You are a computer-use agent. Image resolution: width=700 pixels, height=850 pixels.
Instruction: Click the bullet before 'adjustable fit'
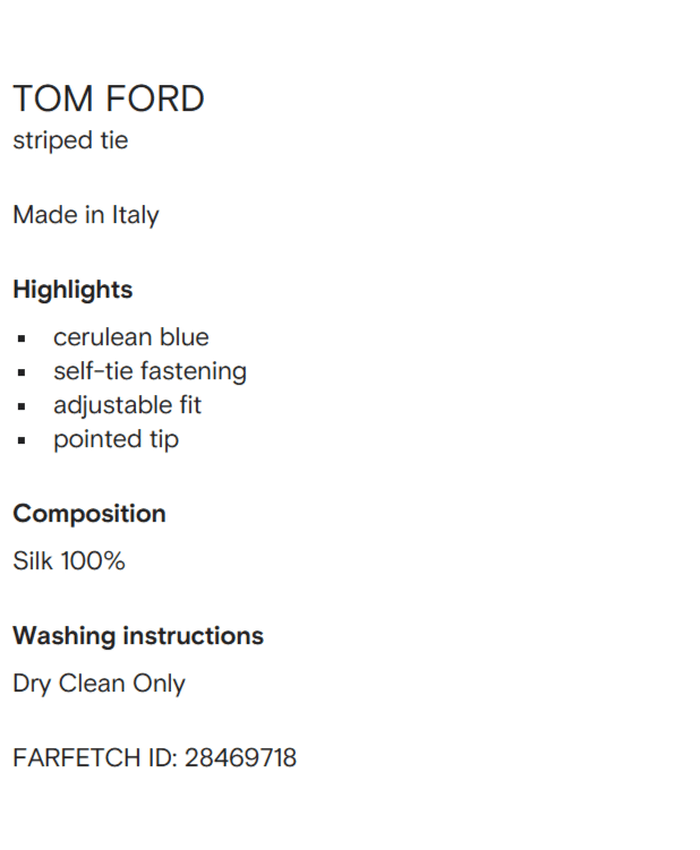tap(21, 406)
